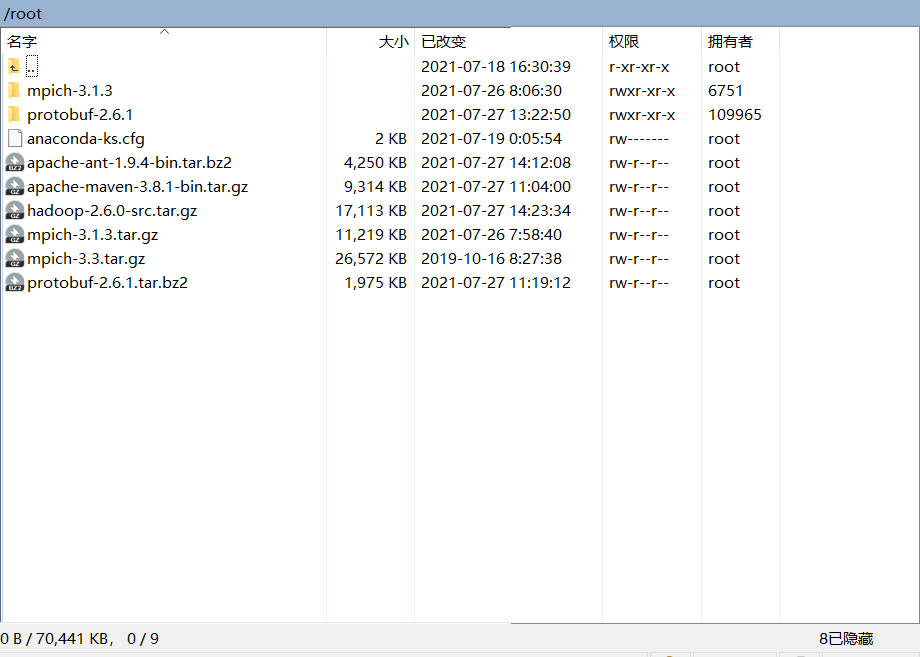Image resolution: width=920 pixels, height=657 pixels.
Task: Click root owner of hadoop-2.6.0-src.tar.gz
Action: 723,211
